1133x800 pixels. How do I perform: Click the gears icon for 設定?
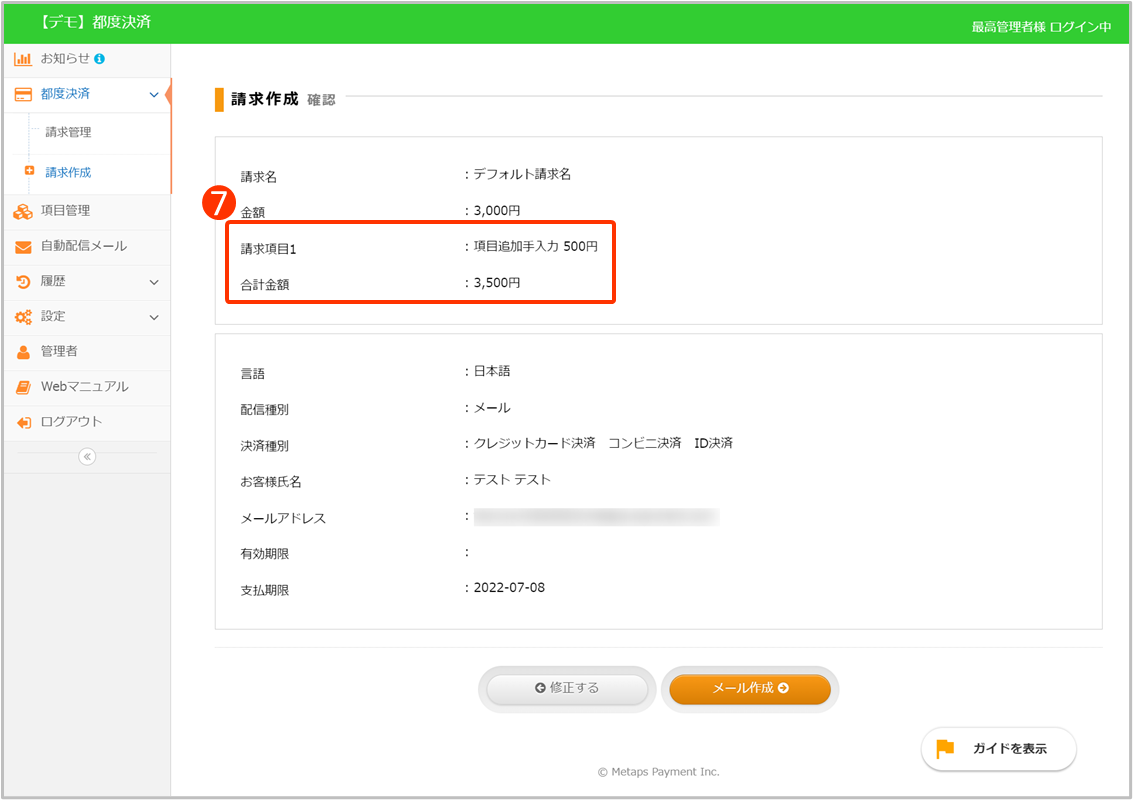tap(23, 317)
